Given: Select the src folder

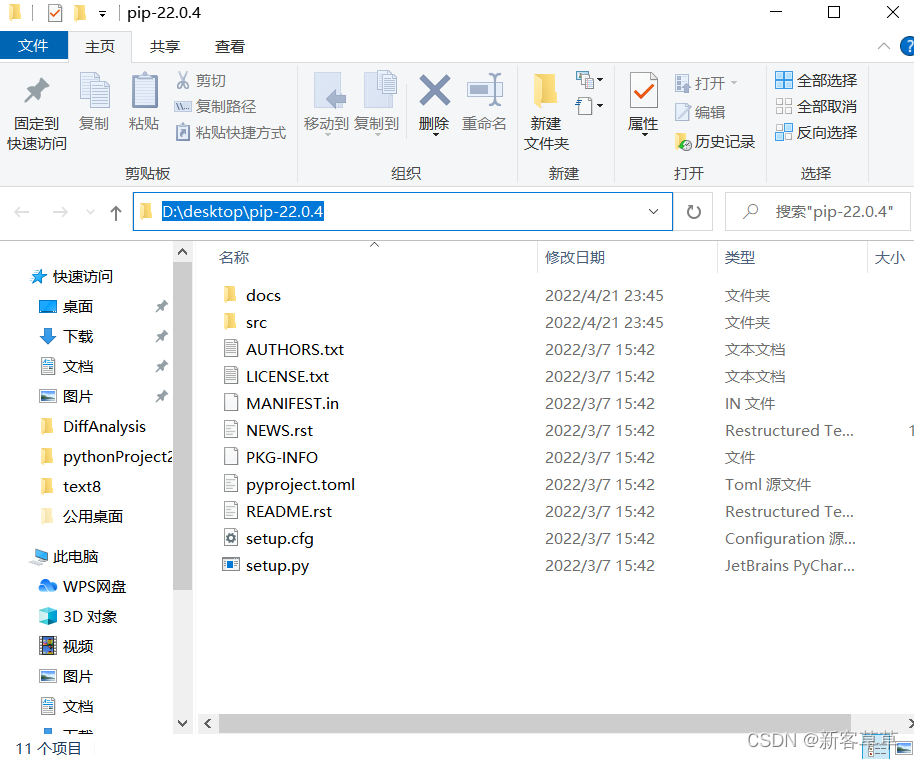Looking at the screenshot, I should click(x=256, y=322).
